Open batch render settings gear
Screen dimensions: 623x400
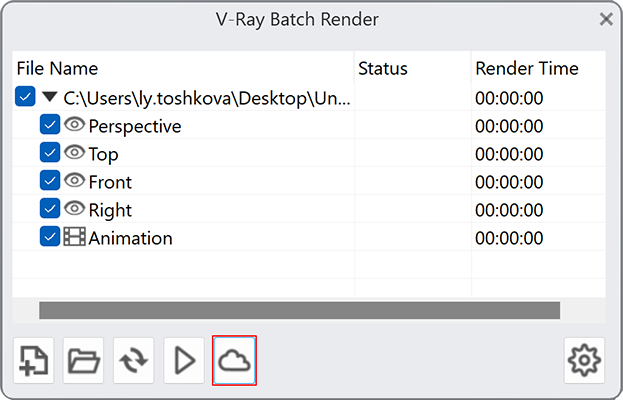tap(584, 361)
